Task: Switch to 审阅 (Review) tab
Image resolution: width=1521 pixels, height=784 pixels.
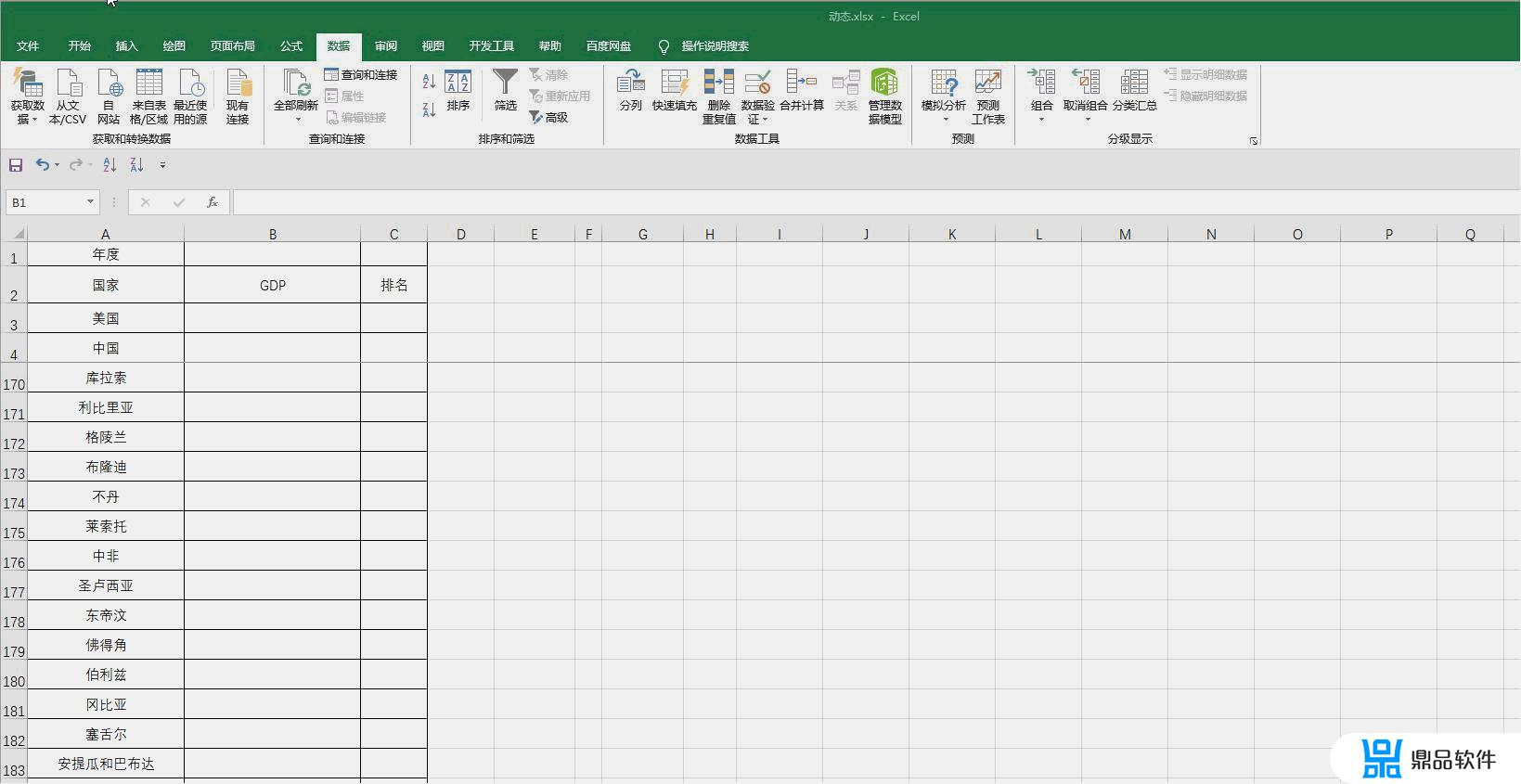Action: [386, 46]
